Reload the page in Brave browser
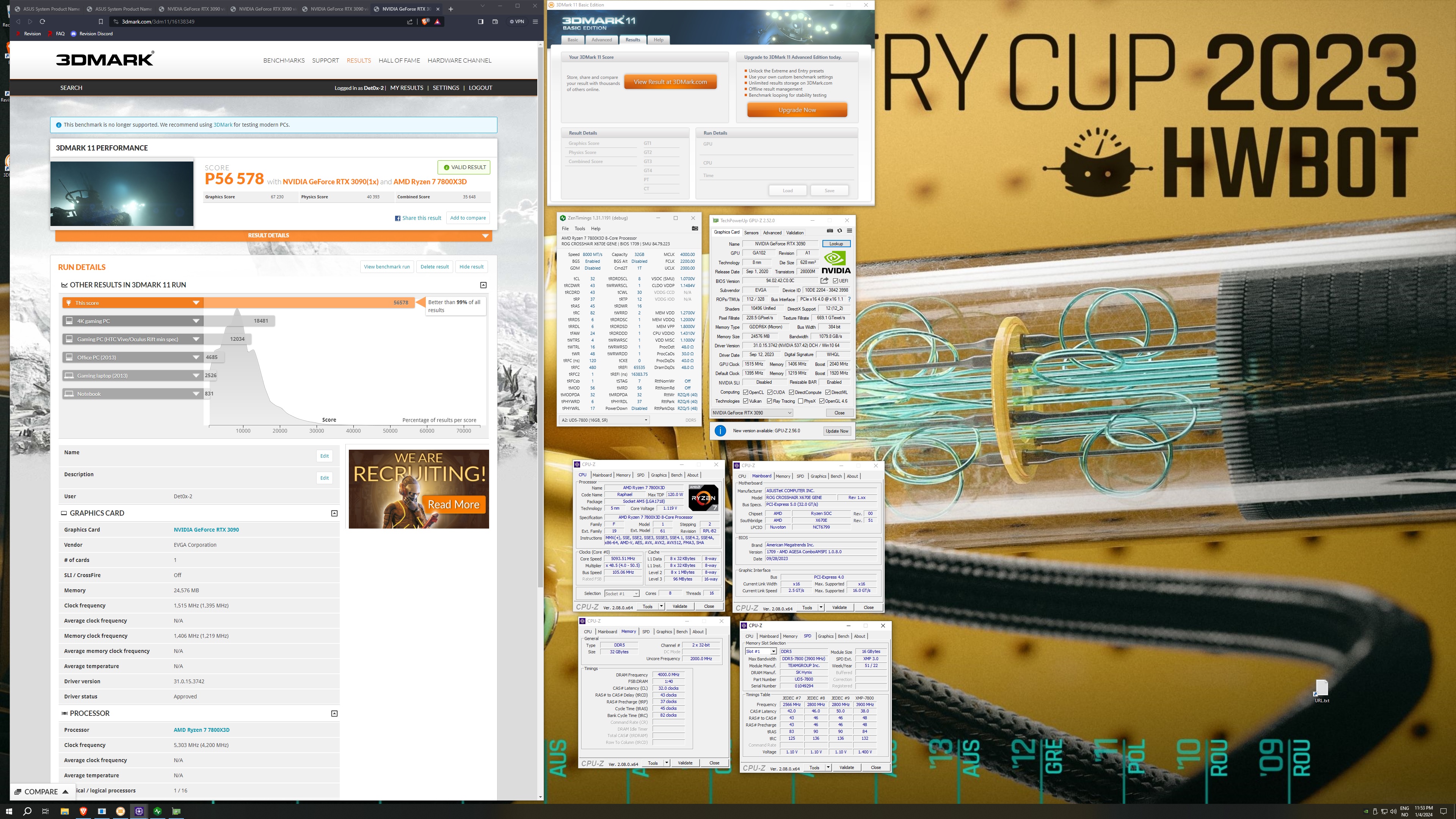Viewport: 1456px width, 819px height. pyautogui.click(x=42, y=22)
